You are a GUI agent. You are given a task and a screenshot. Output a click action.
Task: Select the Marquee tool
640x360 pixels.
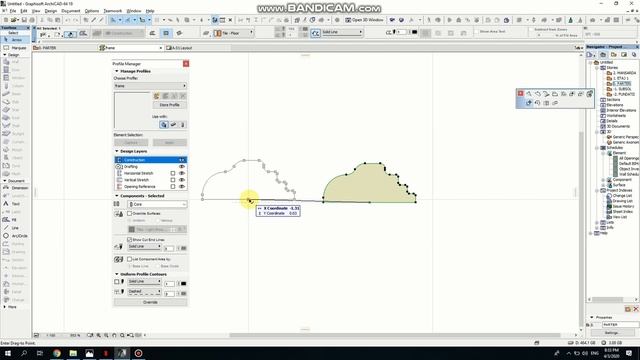coord(15,48)
